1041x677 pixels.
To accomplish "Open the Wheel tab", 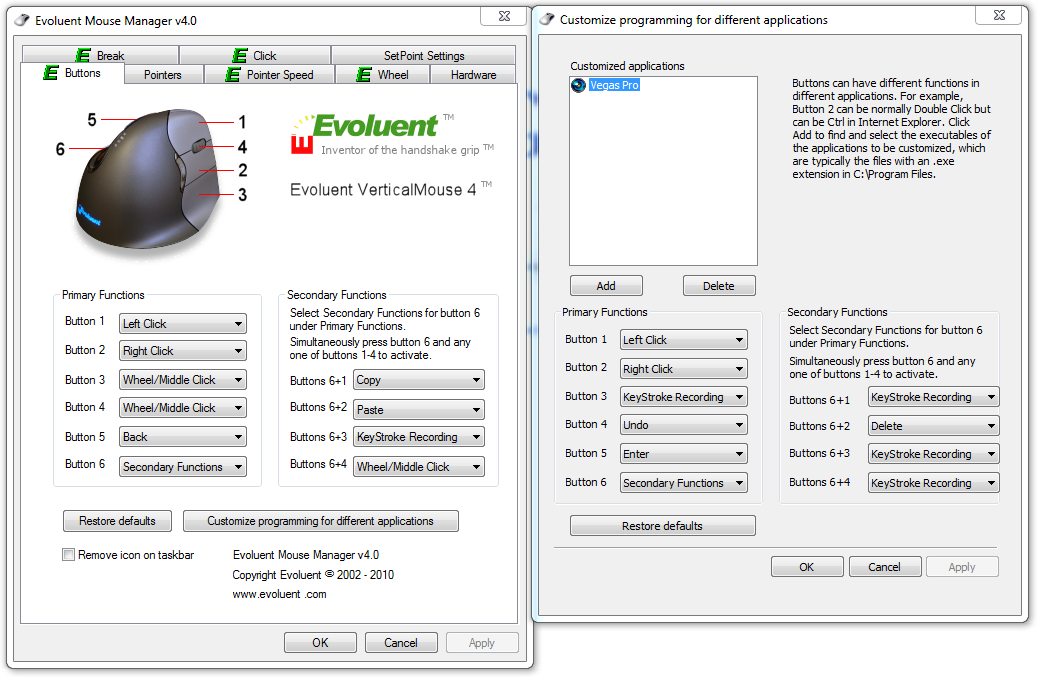I will coord(382,75).
